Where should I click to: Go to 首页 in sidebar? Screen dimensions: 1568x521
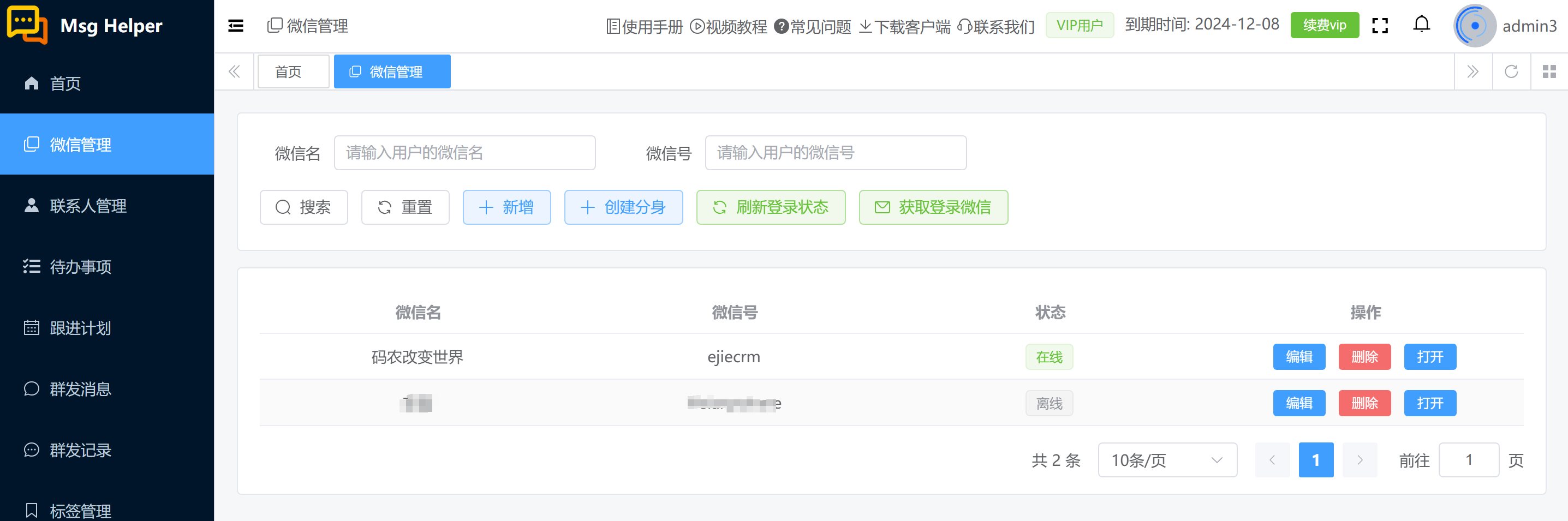(107, 83)
